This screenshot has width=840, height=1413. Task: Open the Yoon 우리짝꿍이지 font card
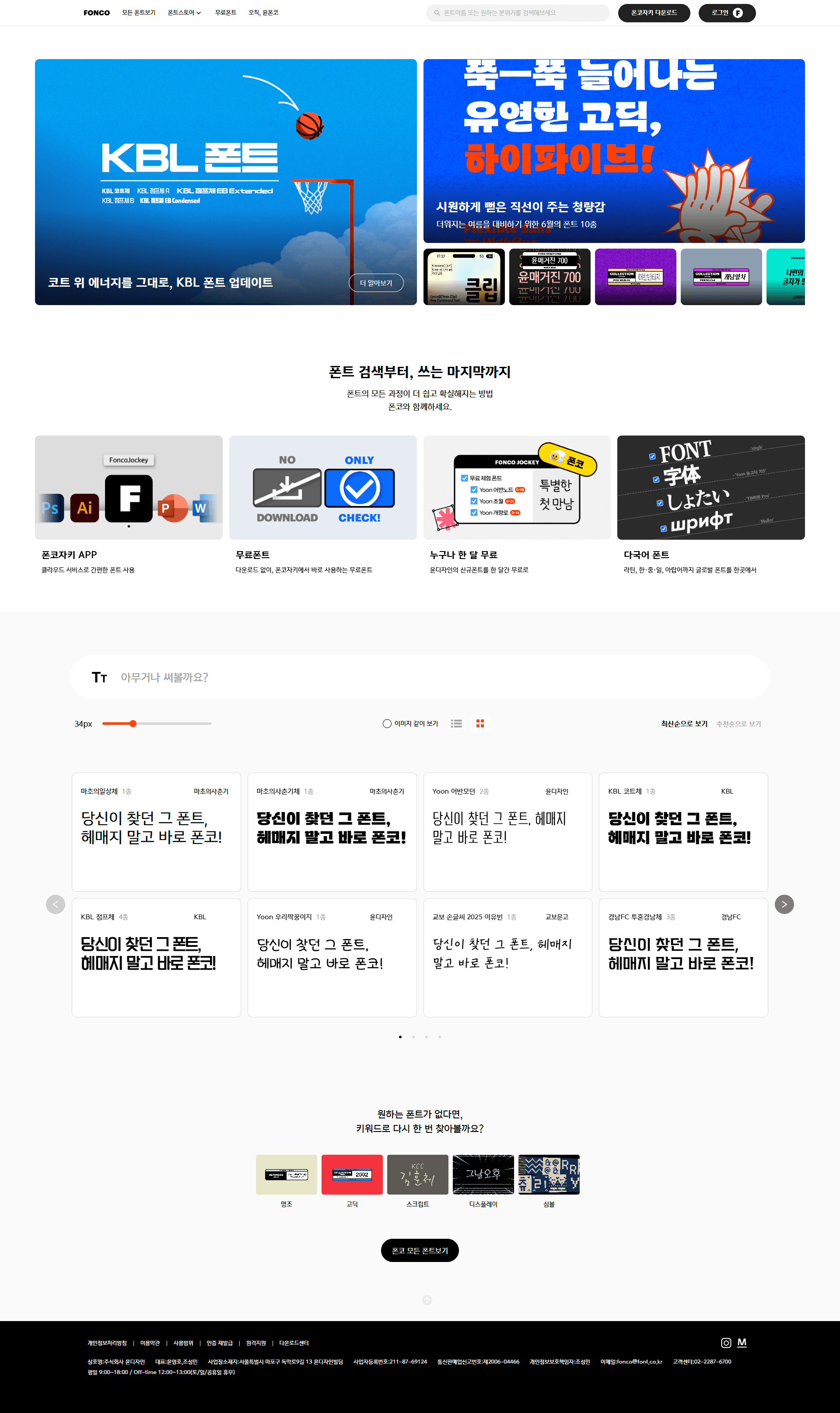pyautogui.click(x=332, y=957)
